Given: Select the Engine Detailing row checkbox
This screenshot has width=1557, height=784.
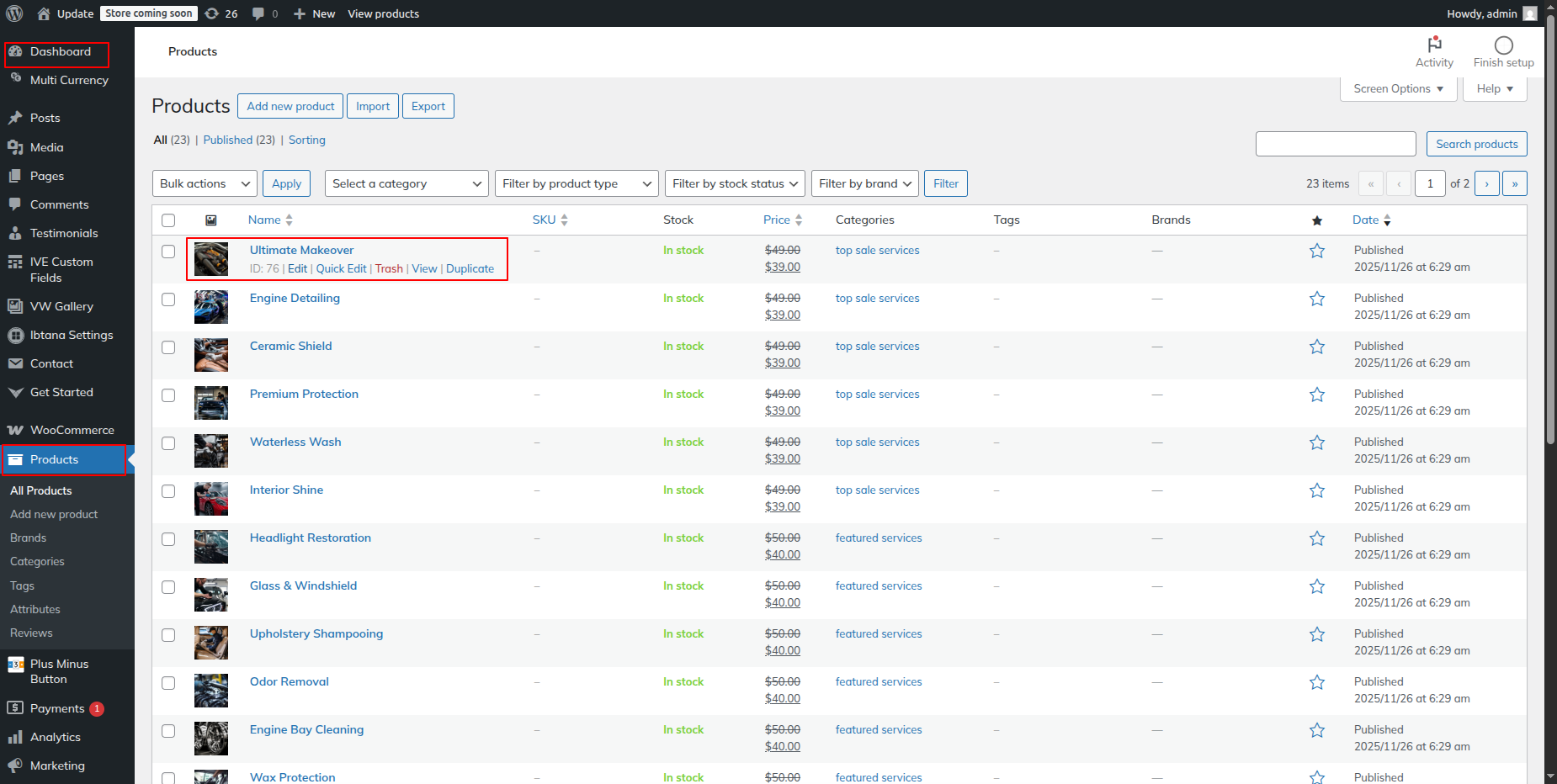Looking at the screenshot, I should click(168, 299).
